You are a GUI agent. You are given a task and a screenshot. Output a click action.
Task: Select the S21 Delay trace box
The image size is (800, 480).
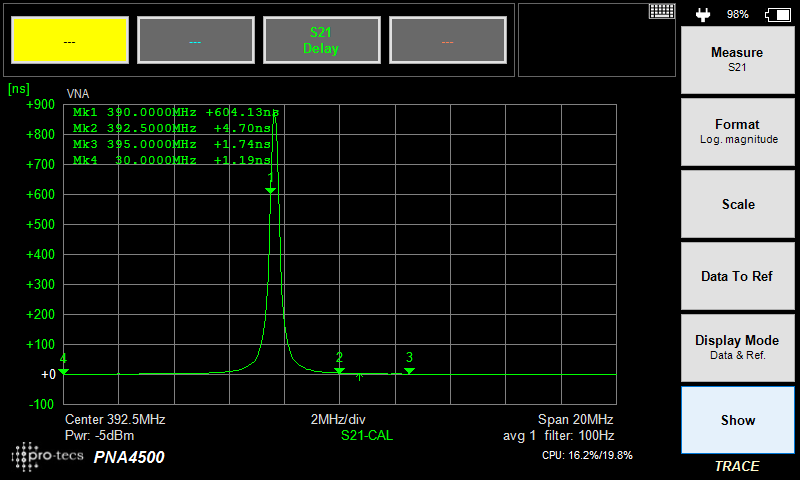[x=321, y=41]
